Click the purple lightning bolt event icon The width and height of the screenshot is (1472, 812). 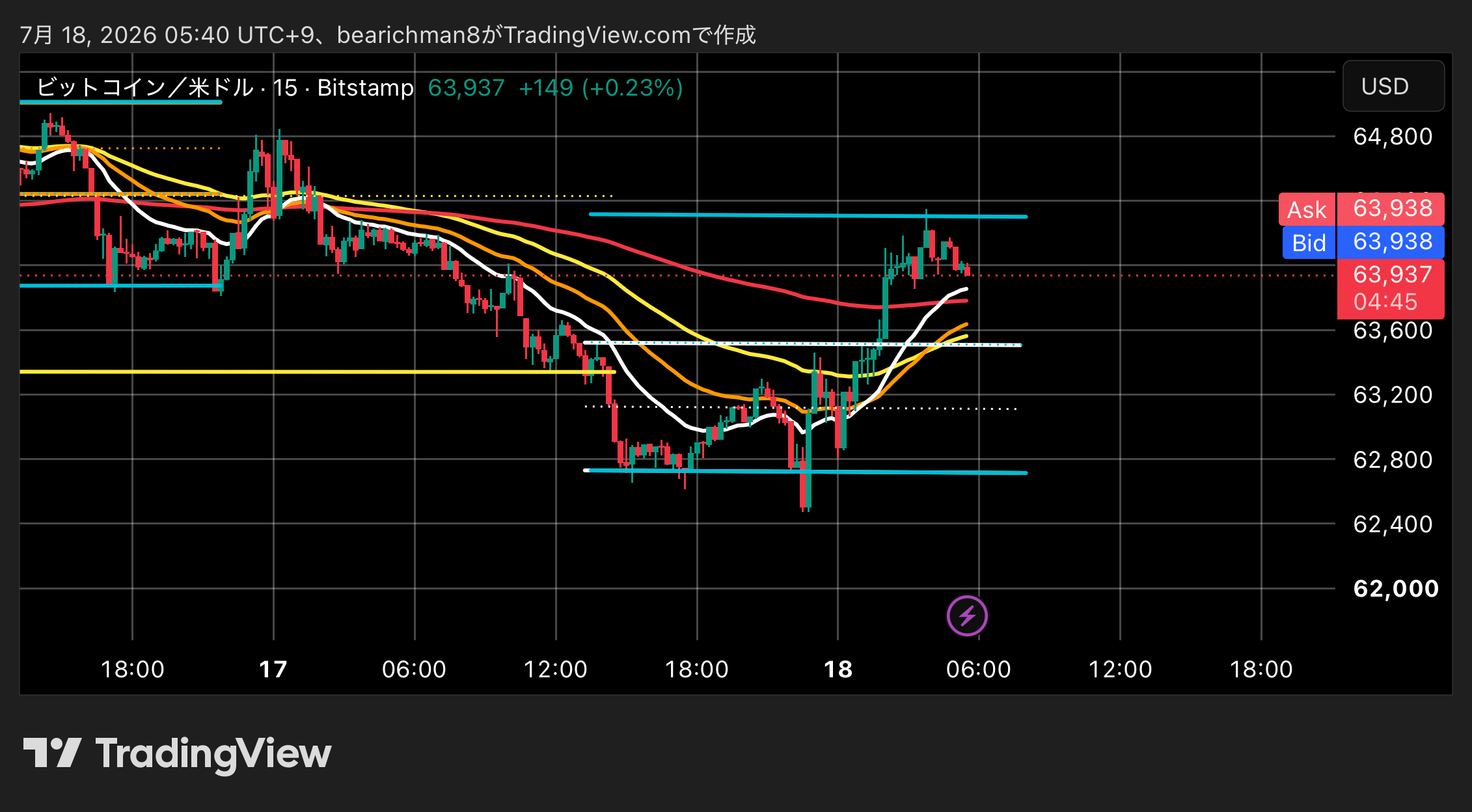coord(967,616)
